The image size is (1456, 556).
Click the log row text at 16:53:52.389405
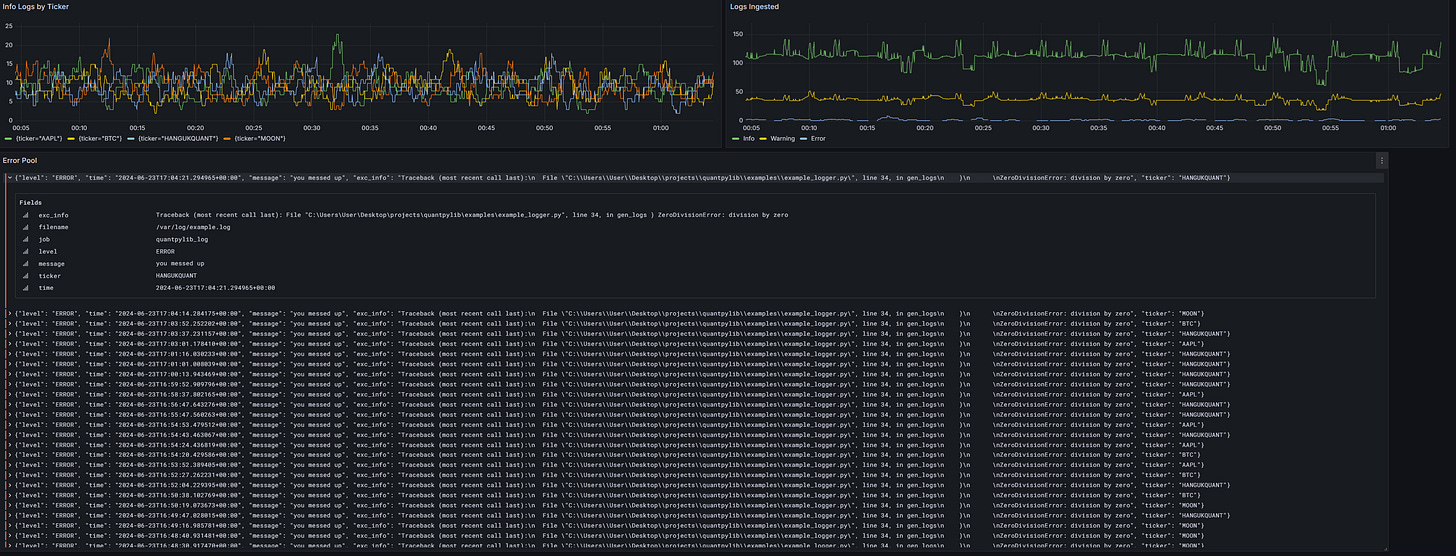tap(610, 465)
